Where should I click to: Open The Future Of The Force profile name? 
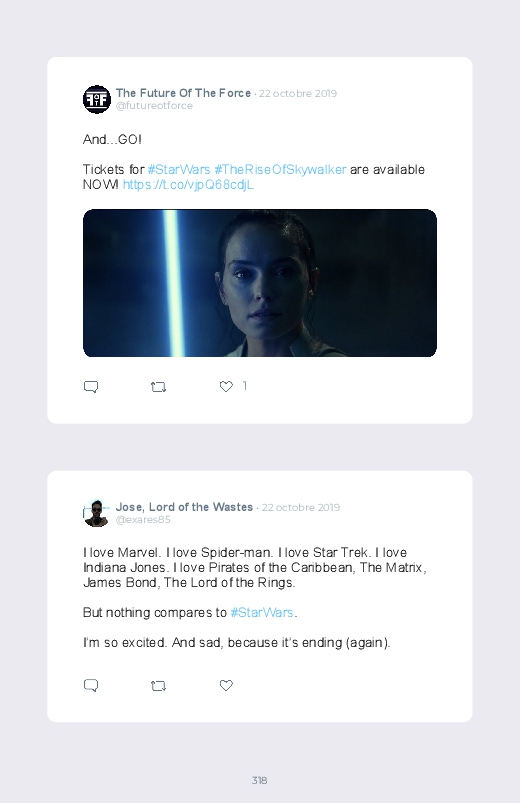[x=183, y=93]
